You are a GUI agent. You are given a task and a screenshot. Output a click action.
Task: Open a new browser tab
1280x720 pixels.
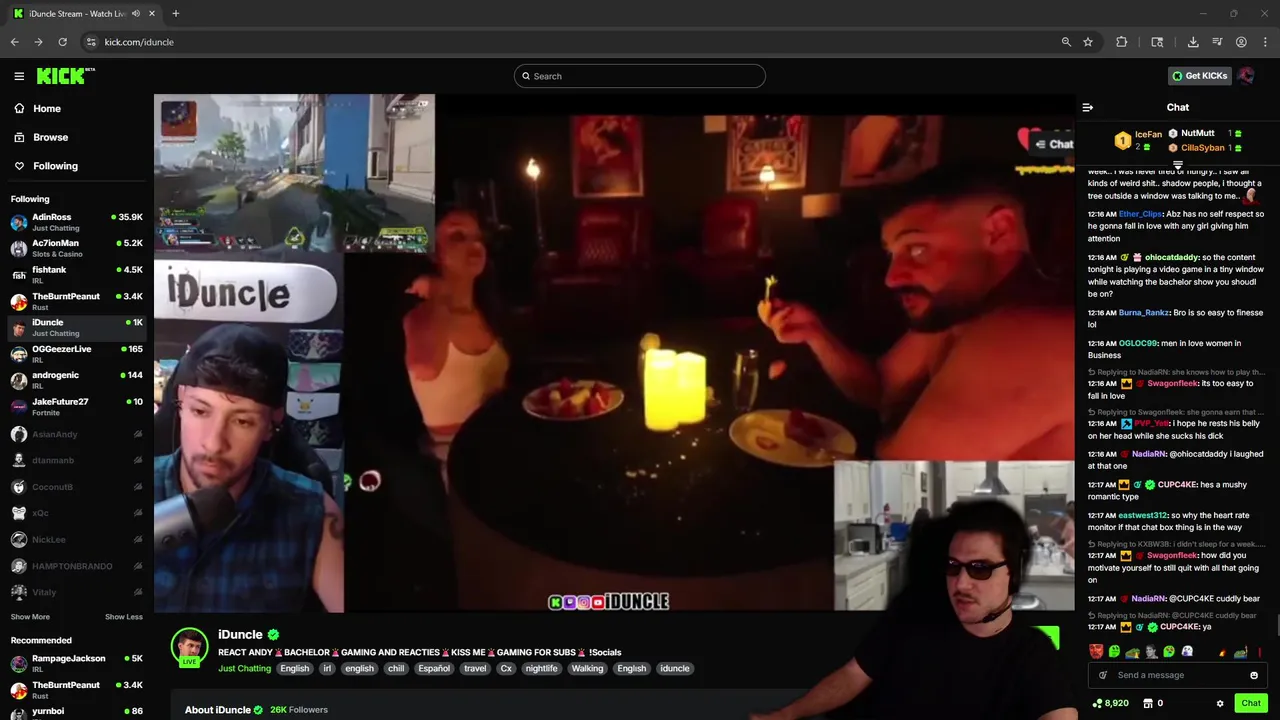point(175,14)
